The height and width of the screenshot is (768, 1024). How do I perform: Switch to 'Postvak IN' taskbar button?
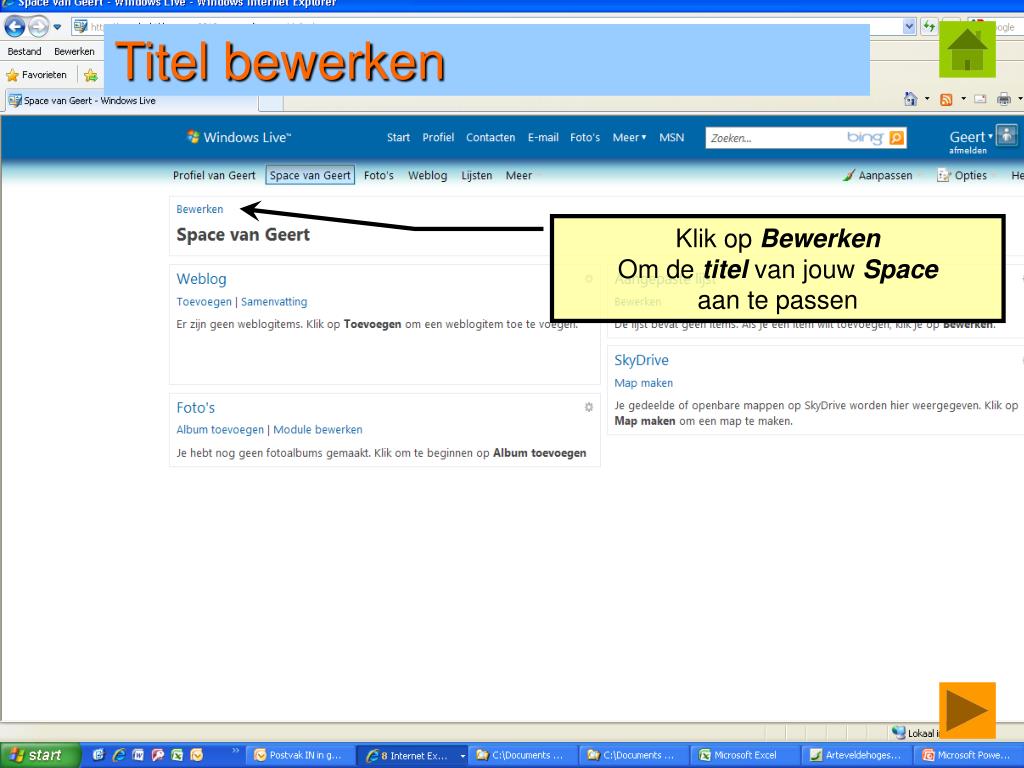pos(302,756)
